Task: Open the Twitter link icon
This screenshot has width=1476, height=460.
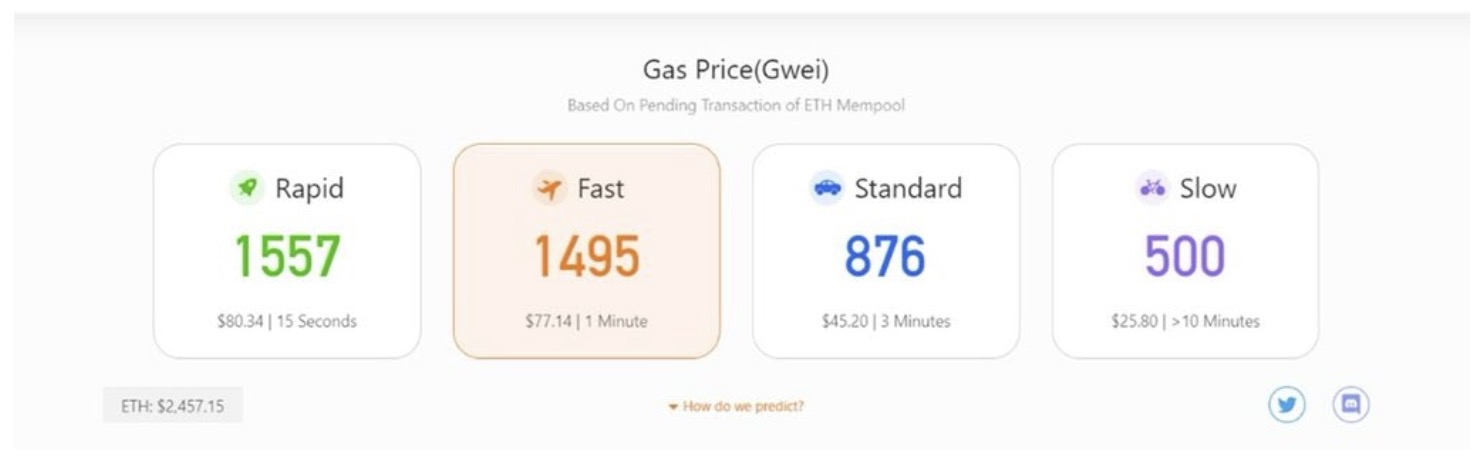Action: (x=1287, y=405)
